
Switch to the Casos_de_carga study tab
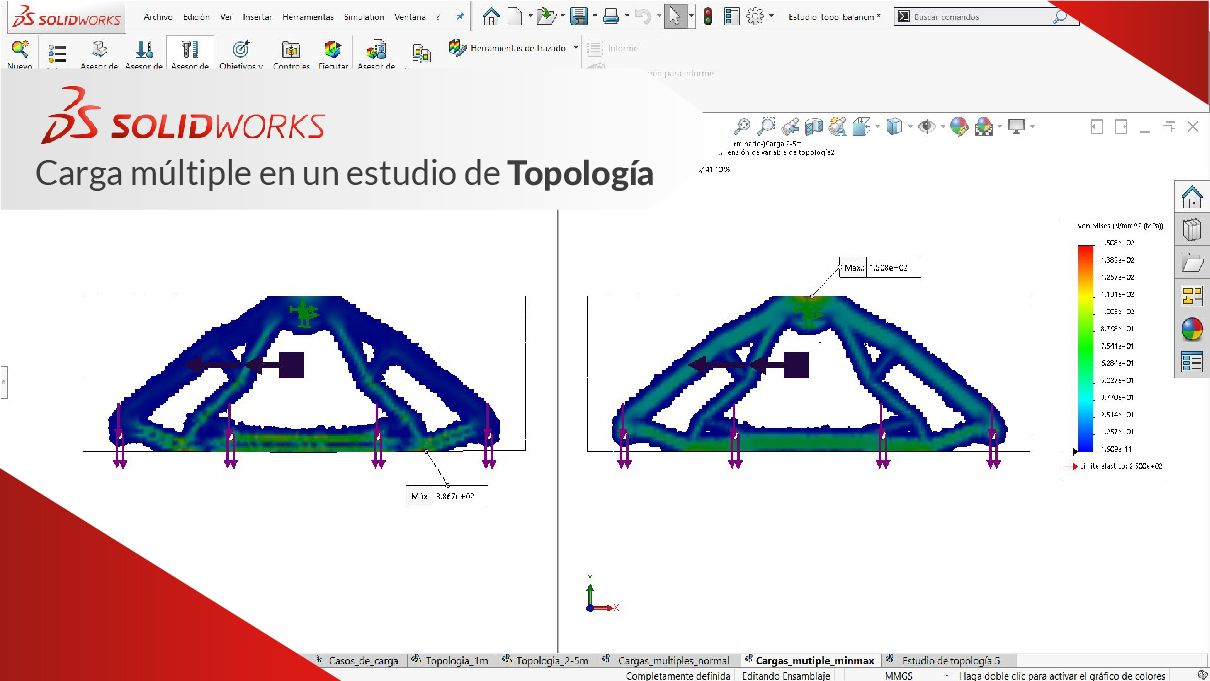[x=357, y=661]
